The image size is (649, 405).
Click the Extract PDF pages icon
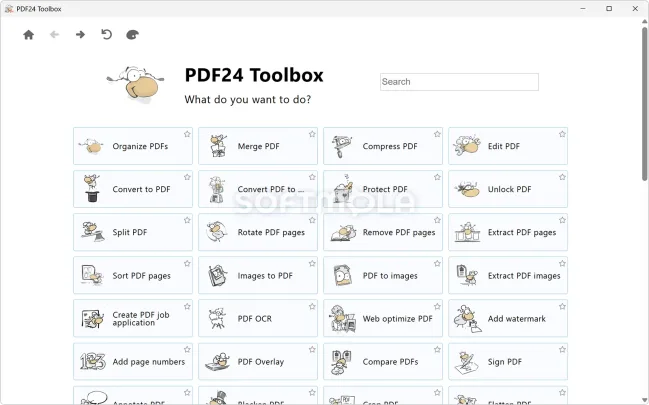(x=467, y=232)
